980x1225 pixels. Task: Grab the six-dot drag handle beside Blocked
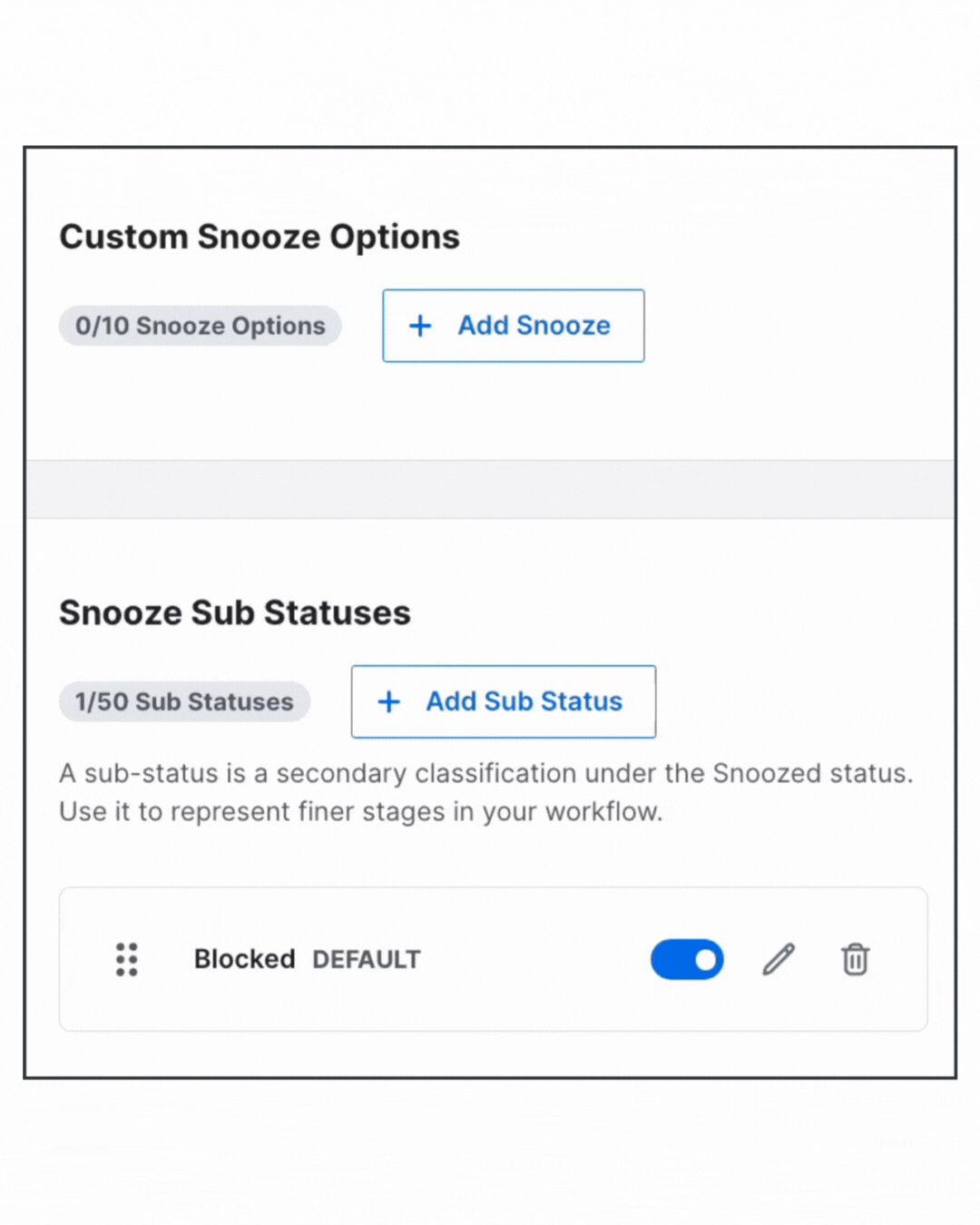[x=127, y=959]
